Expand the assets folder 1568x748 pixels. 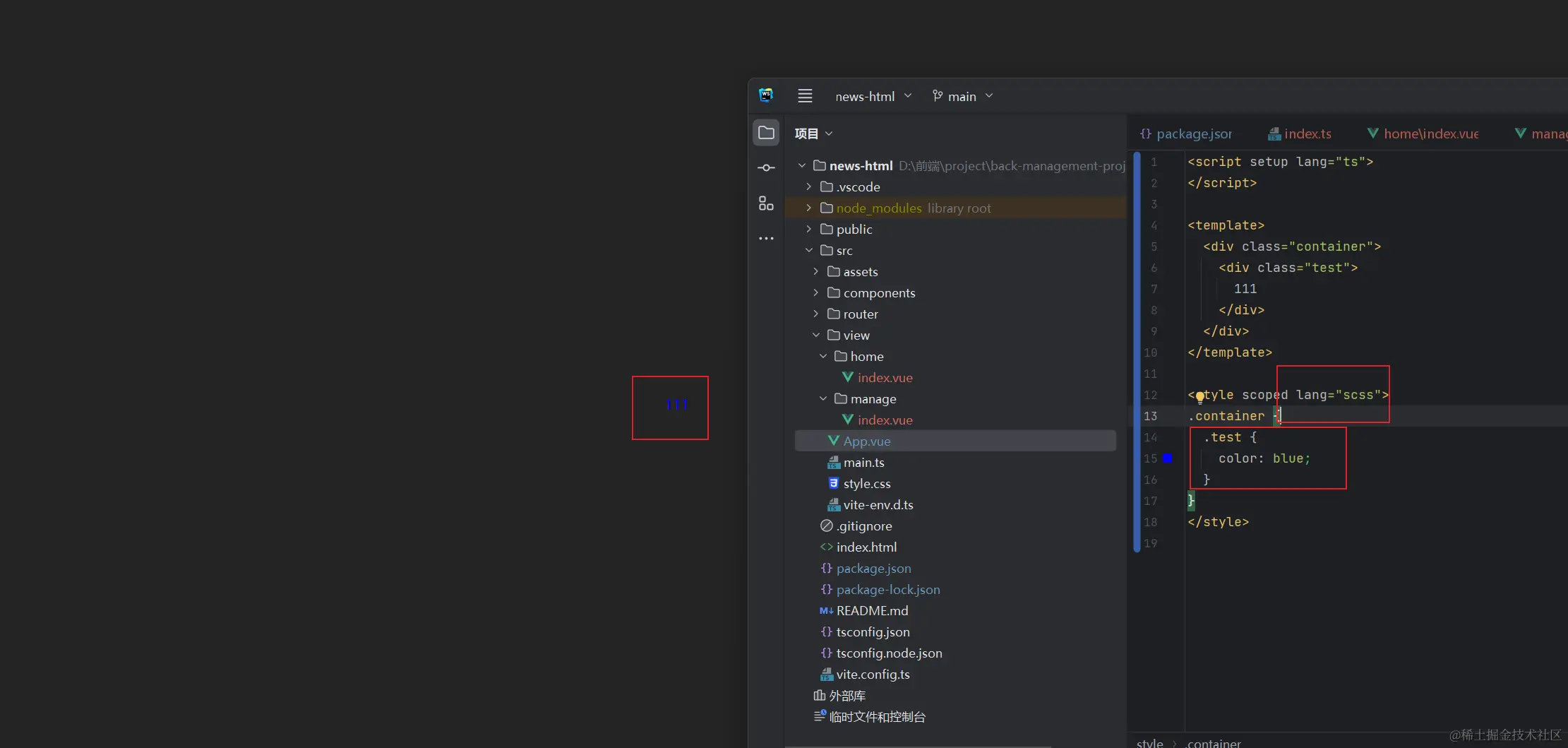click(x=815, y=272)
